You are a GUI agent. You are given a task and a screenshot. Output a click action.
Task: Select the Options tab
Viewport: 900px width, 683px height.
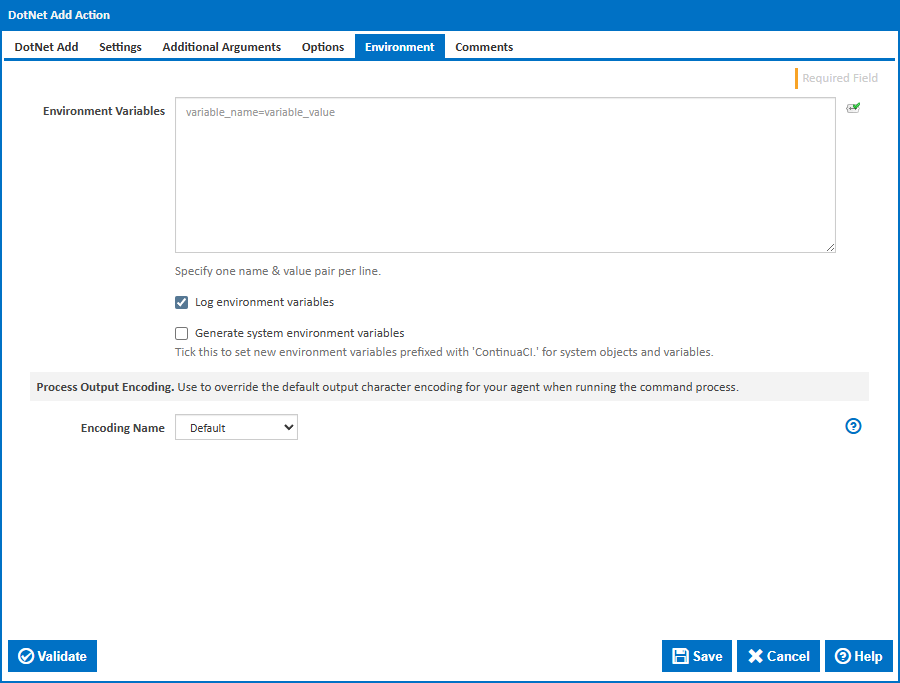323,46
